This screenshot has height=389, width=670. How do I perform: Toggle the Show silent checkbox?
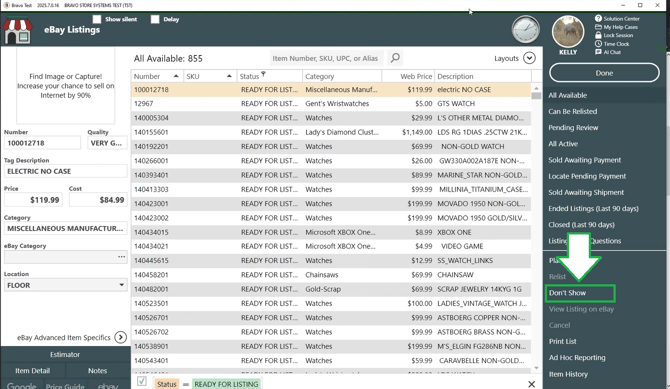point(97,19)
